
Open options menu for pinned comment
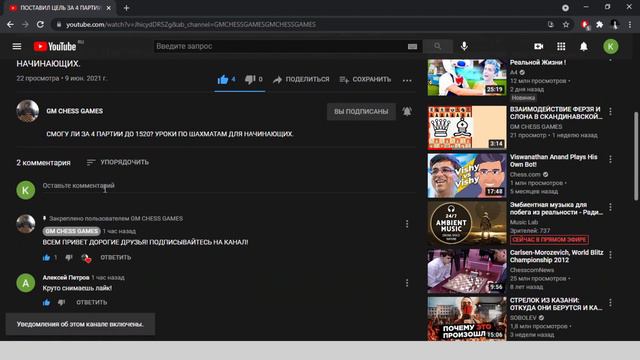tap(407, 224)
